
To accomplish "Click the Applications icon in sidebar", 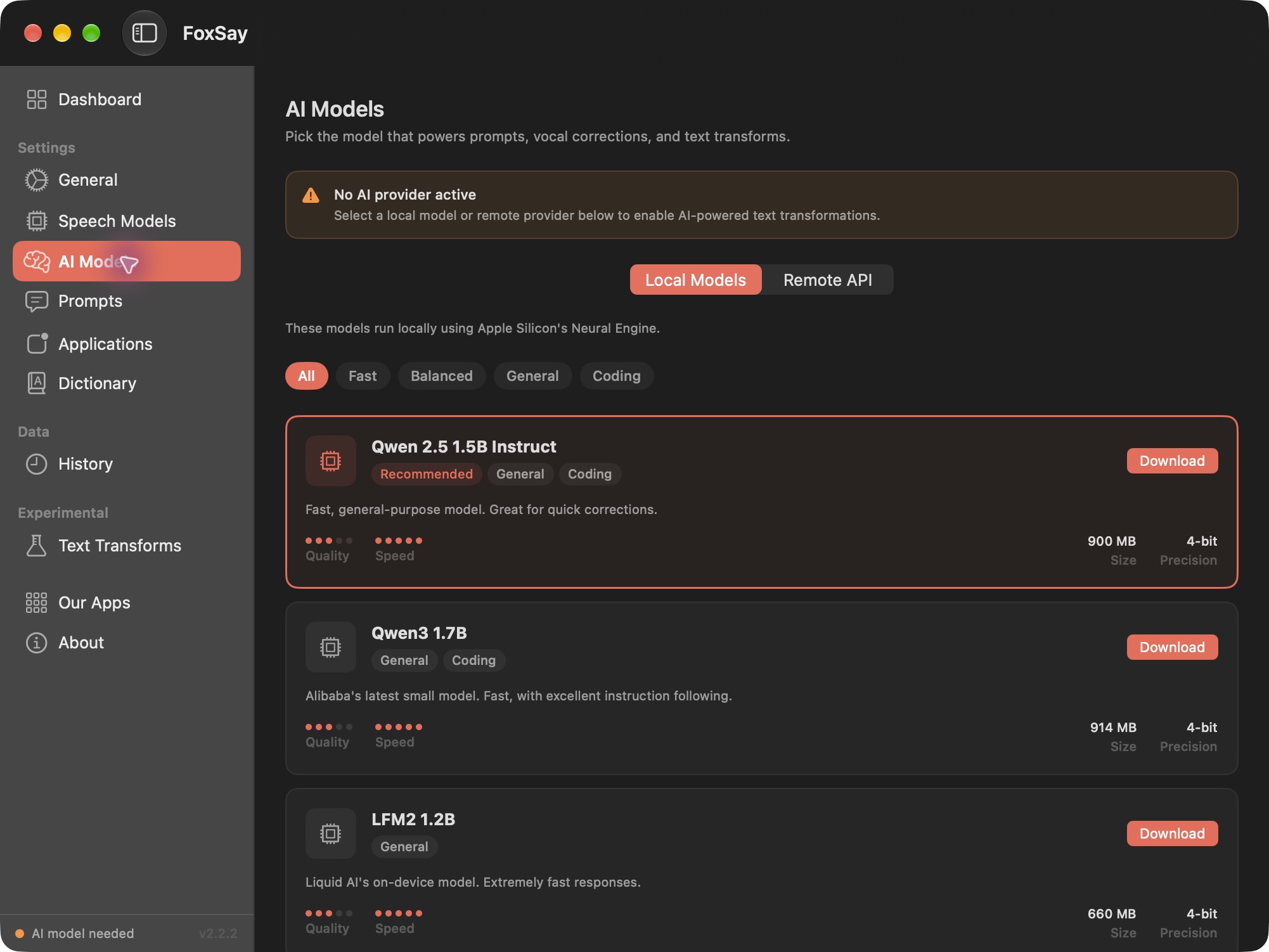I will (x=37, y=344).
